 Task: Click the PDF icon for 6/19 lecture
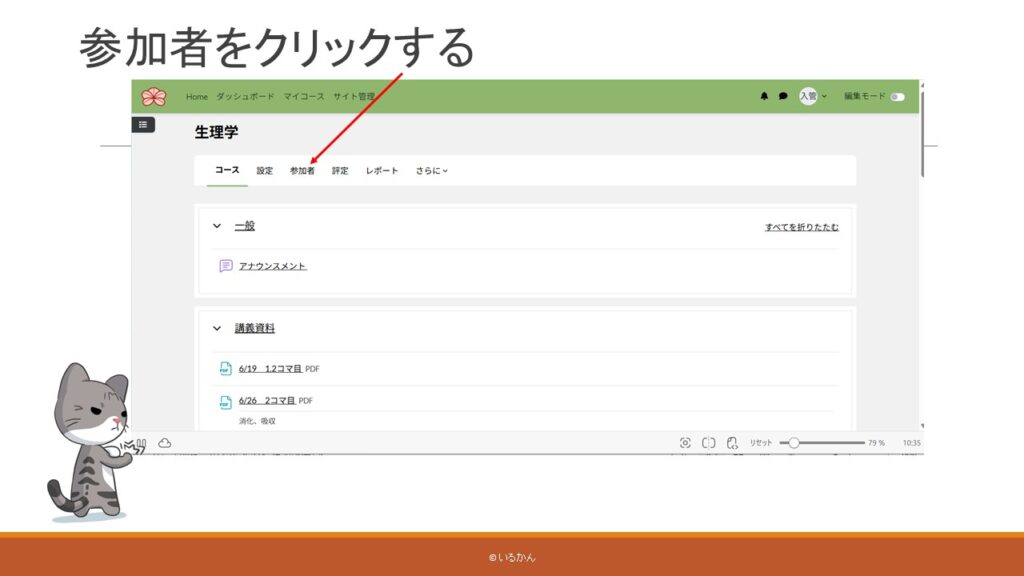225,369
